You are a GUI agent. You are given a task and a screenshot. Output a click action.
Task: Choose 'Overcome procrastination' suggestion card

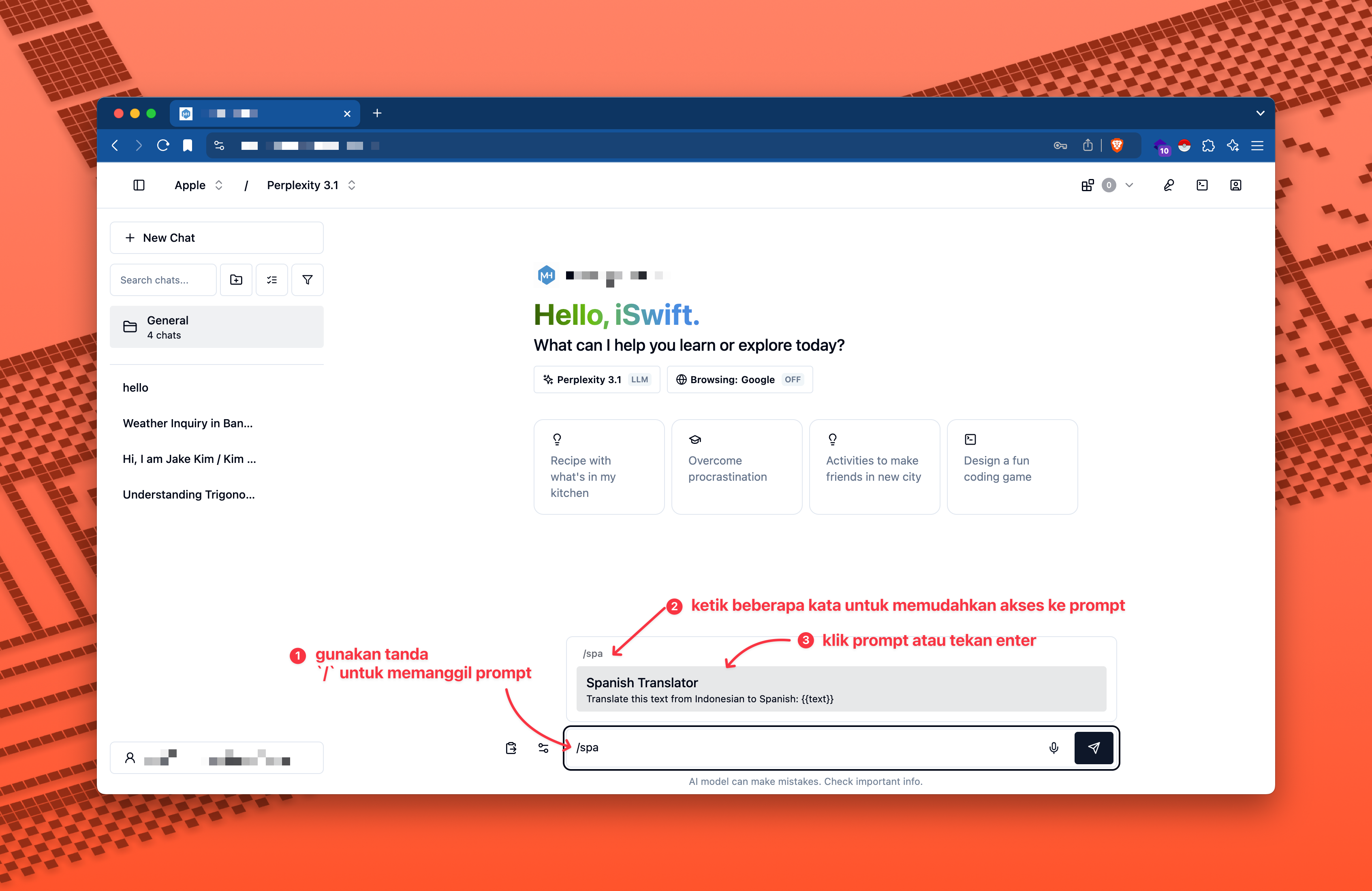pyautogui.click(x=737, y=466)
